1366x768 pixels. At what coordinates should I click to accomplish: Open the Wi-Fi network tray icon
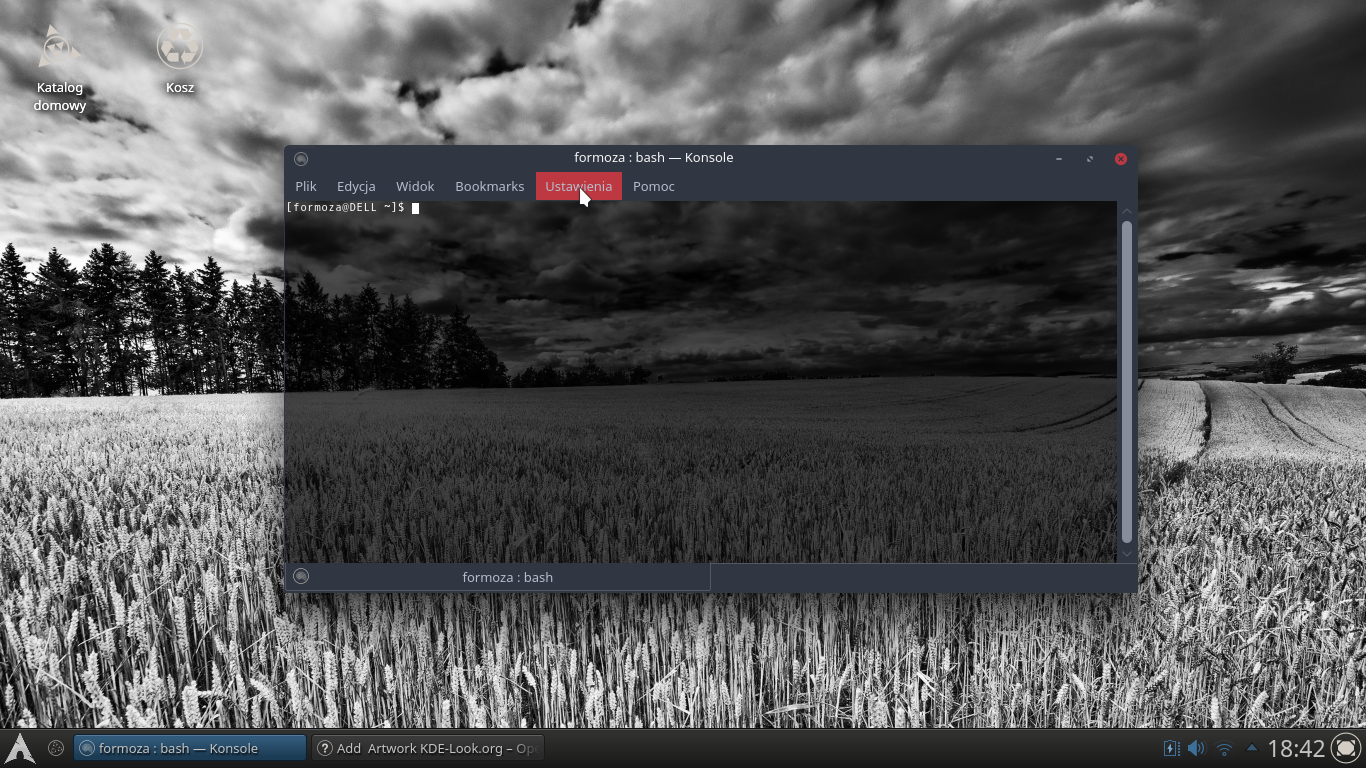click(x=1224, y=748)
